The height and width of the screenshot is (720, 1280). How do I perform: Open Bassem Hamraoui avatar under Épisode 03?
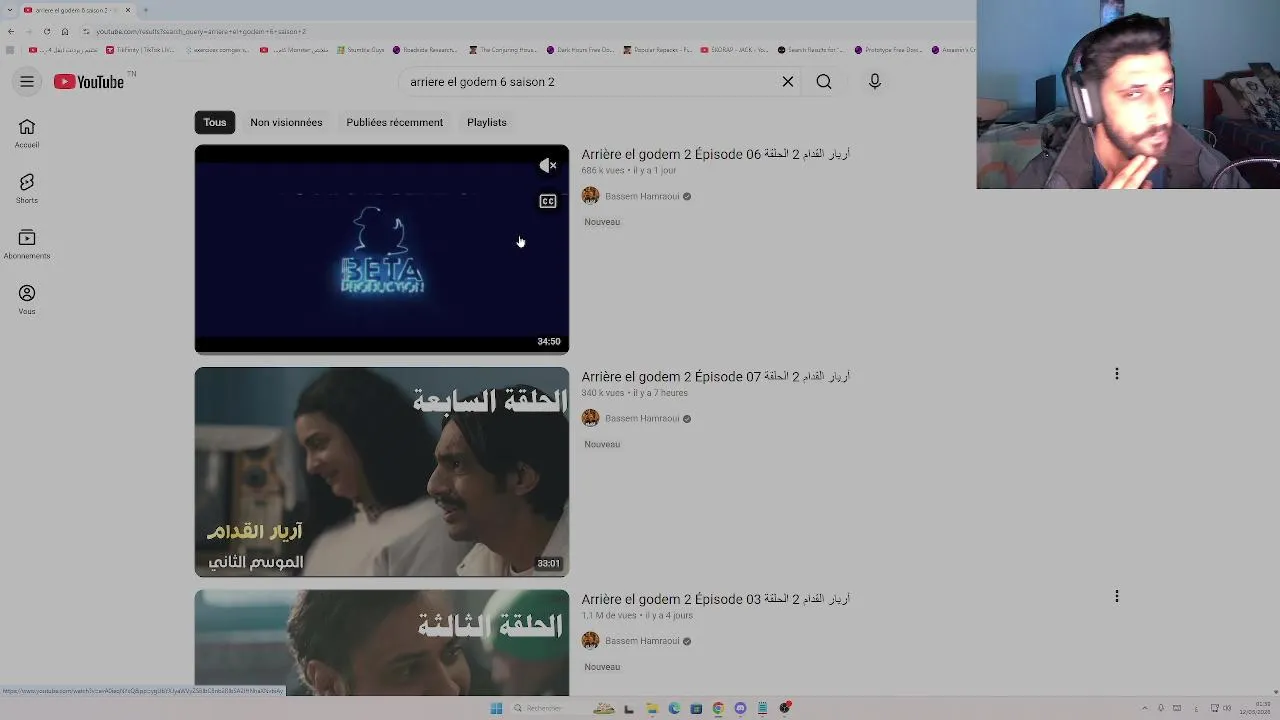point(590,641)
